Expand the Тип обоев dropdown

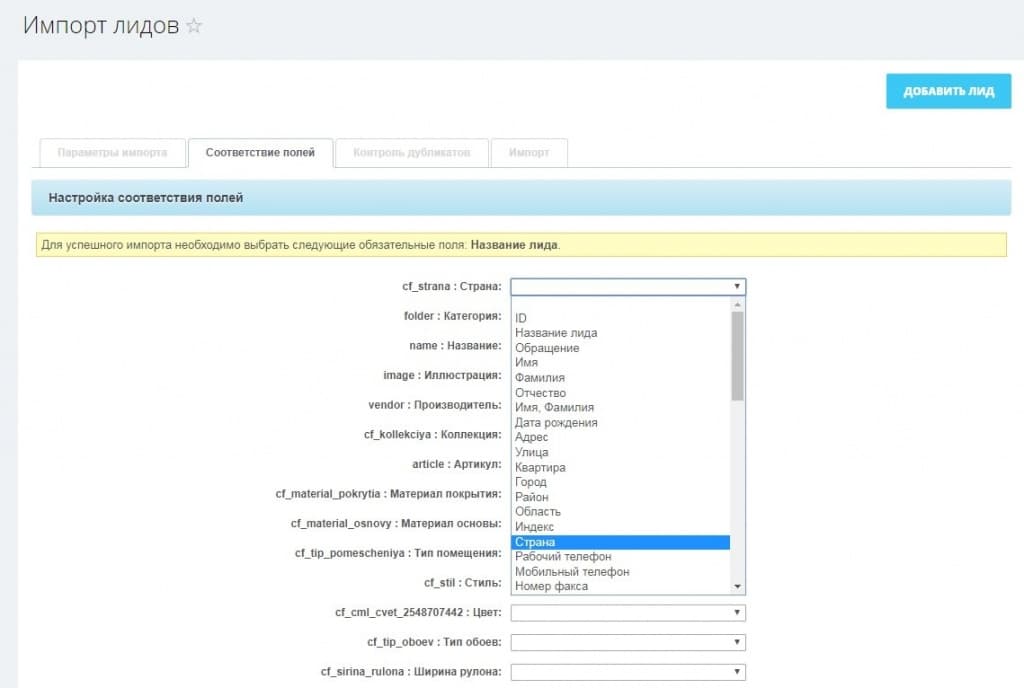[627, 642]
